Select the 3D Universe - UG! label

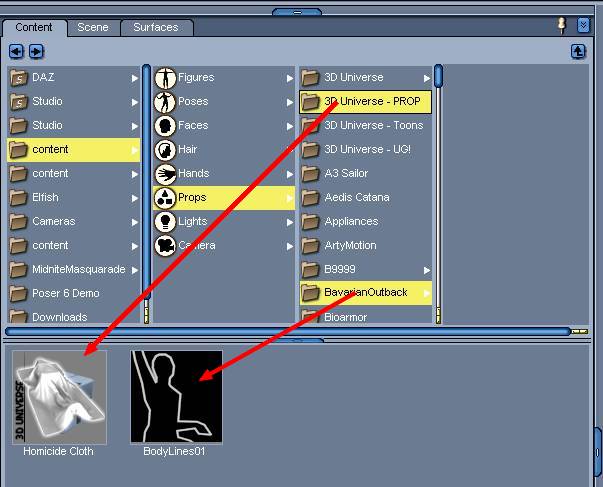pos(367,149)
